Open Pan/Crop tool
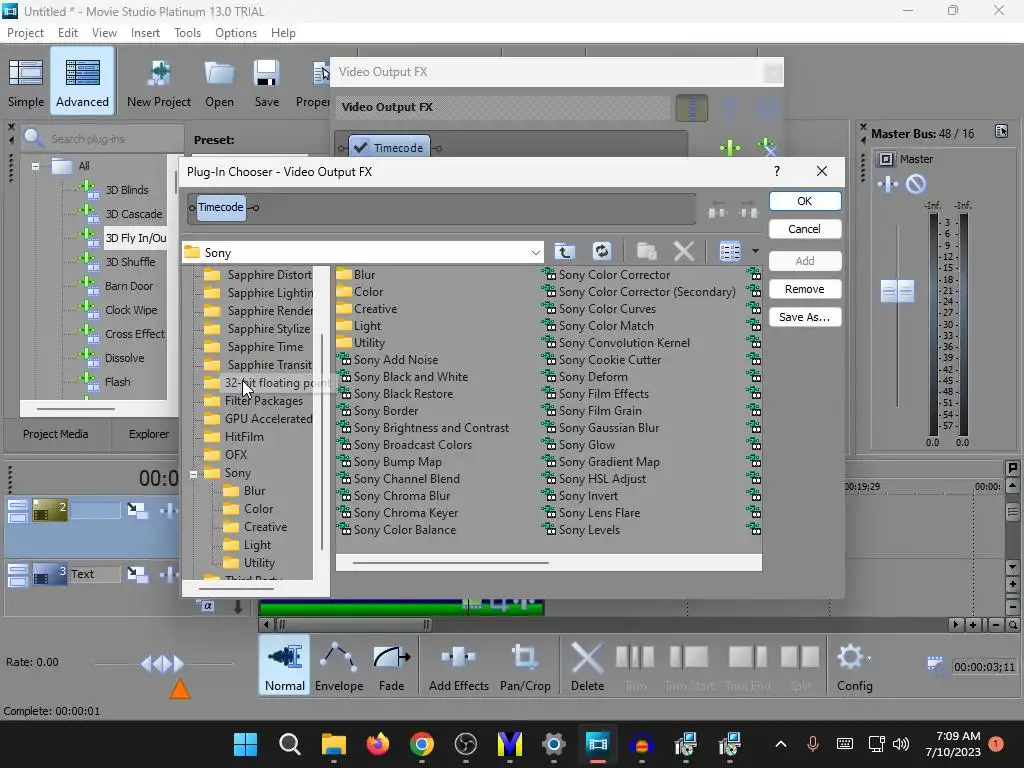 click(x=525, y=665)
